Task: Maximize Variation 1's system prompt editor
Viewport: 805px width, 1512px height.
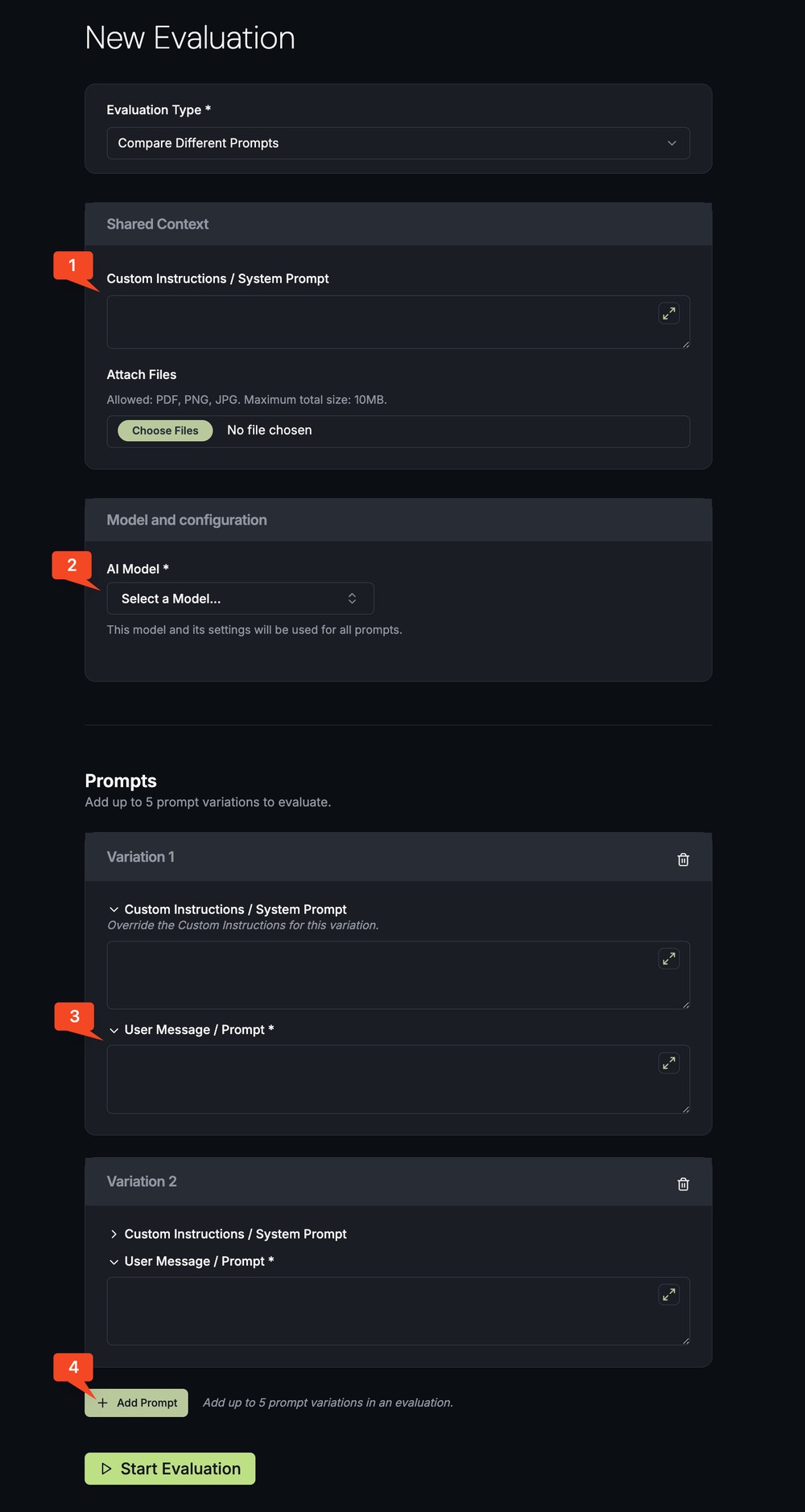Action: (x=669, y=958)
